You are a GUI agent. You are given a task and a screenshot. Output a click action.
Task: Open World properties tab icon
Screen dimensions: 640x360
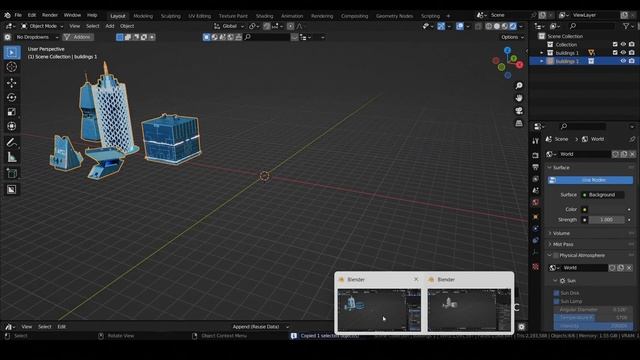coord(536,202)
